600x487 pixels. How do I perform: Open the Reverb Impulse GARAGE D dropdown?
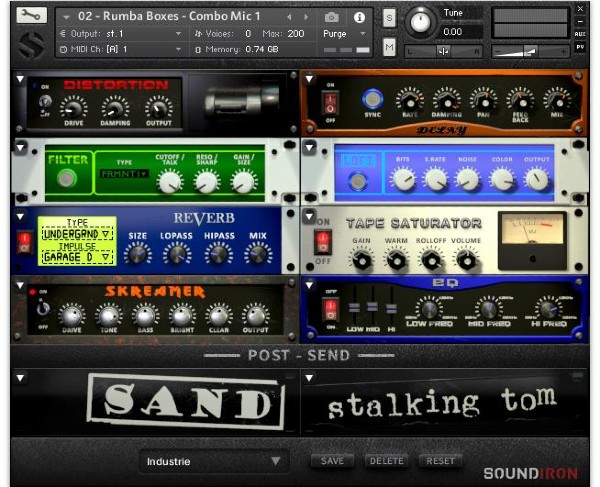pos(77,257)
